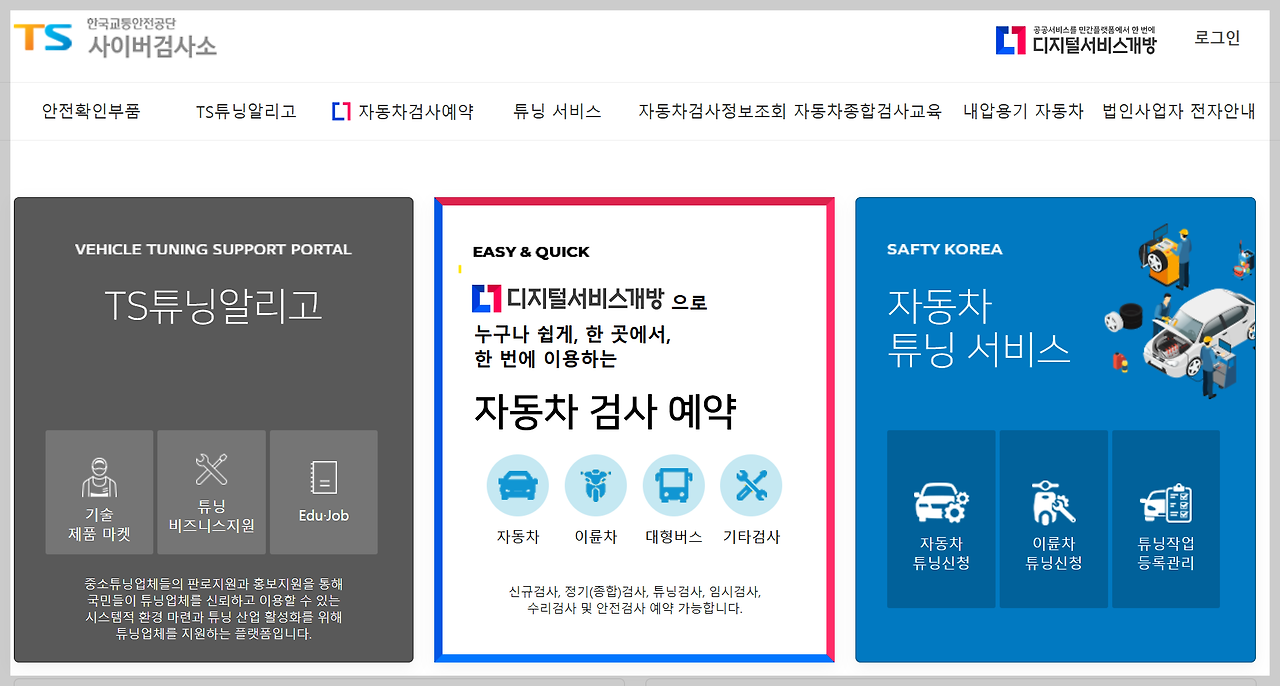Click 디지털서비스개방 logo in center card

(568, 298)
